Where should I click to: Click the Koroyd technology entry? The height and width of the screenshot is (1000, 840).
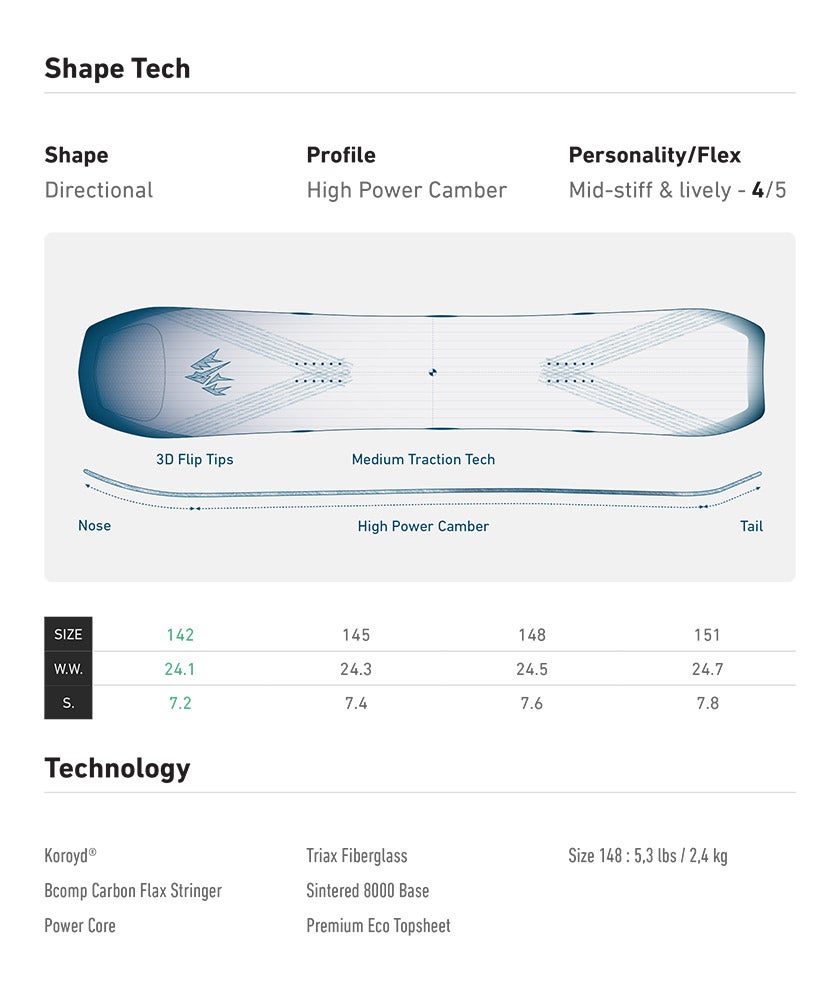point(70,855)
